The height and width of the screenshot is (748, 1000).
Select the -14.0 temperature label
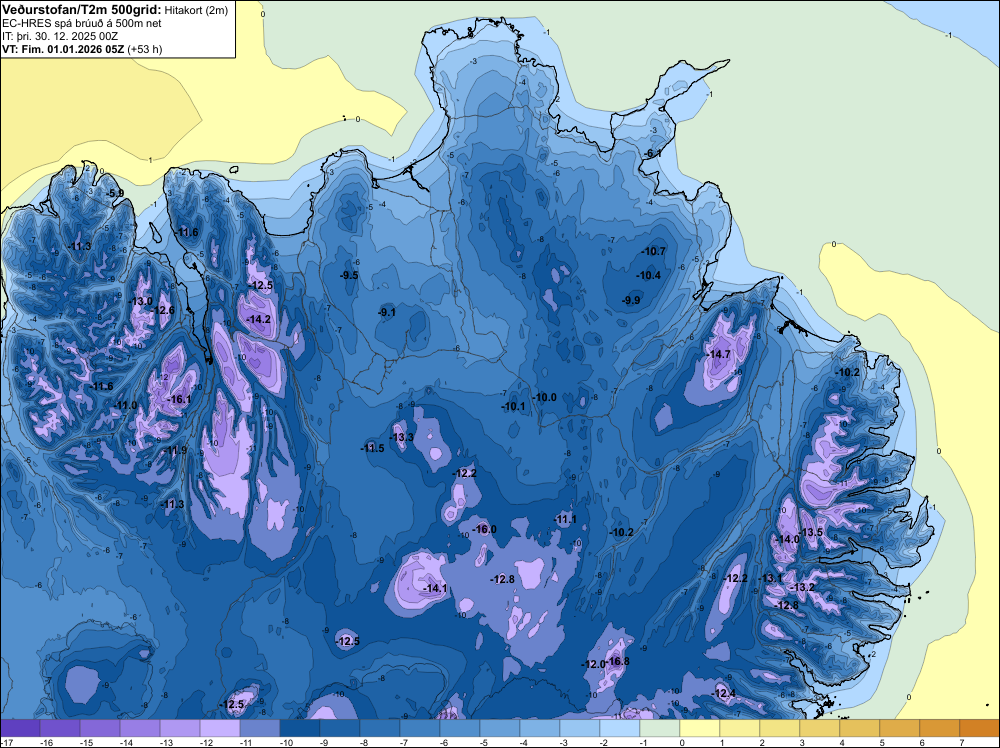(x=787, y=539)
